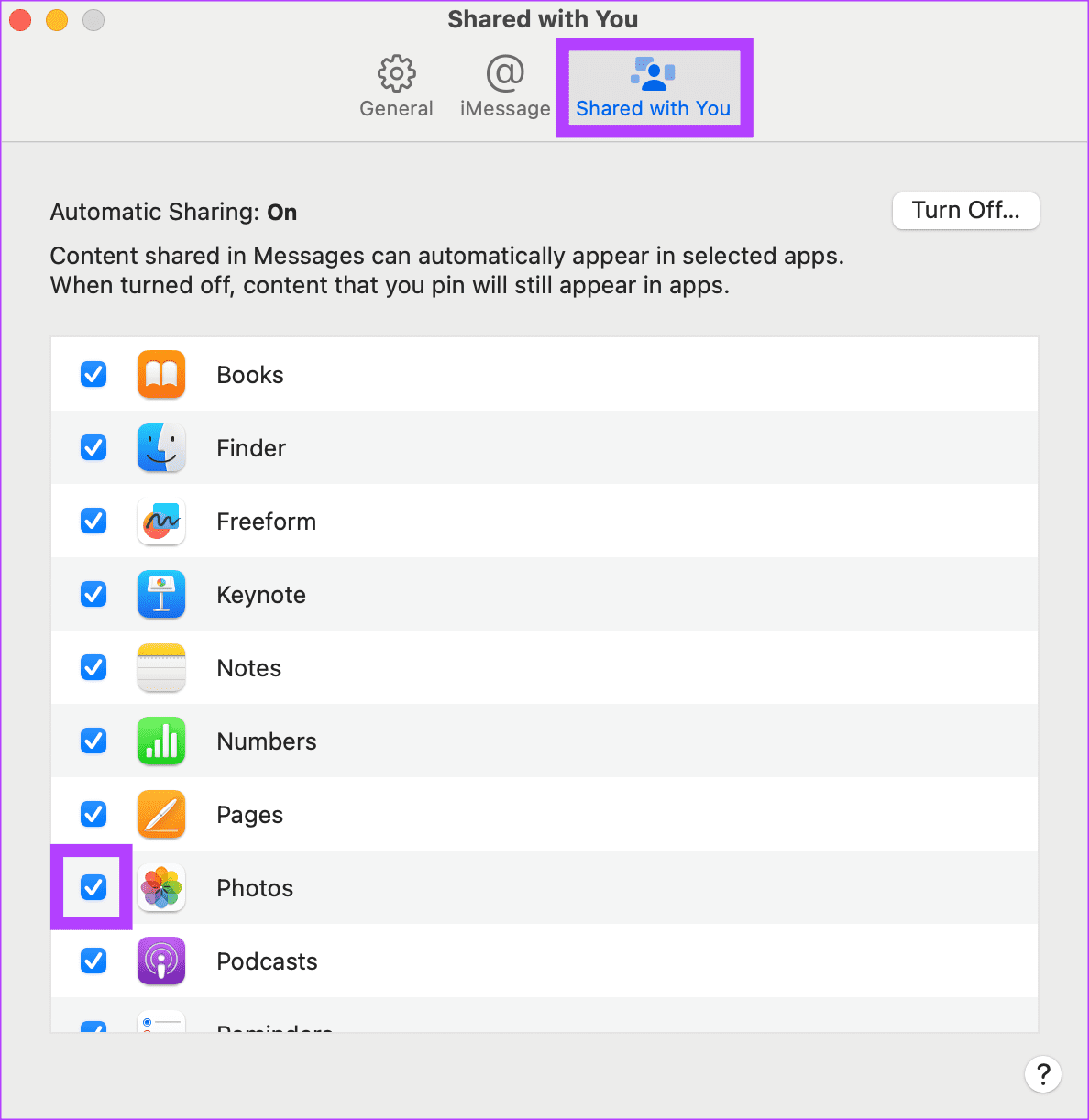Select the Shared with You tab
Image resolution: width=1089 pixels, height=1120 pixels.
pos(654,87)
